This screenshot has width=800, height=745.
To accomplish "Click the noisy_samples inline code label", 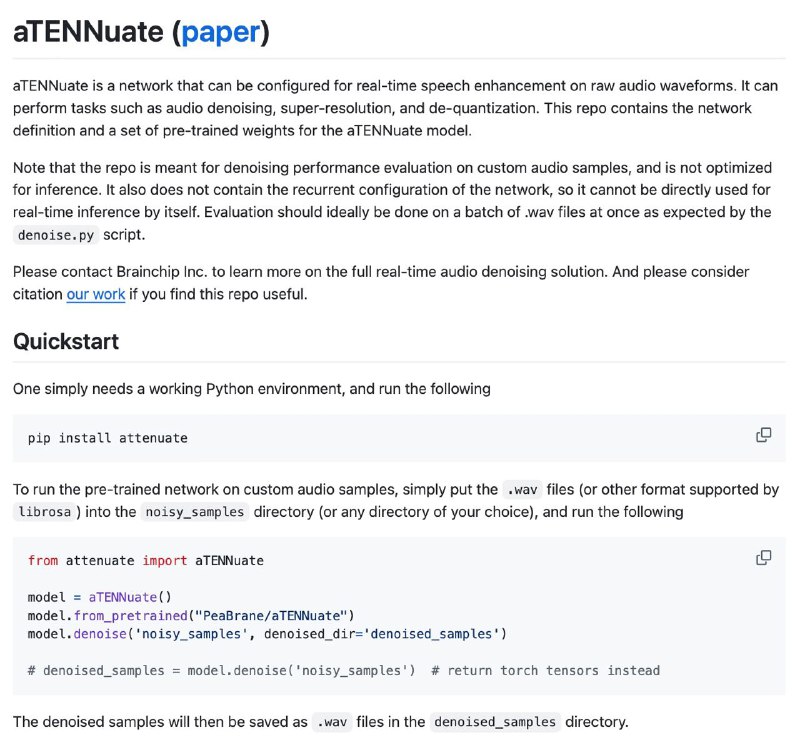I will click(195, 512).
